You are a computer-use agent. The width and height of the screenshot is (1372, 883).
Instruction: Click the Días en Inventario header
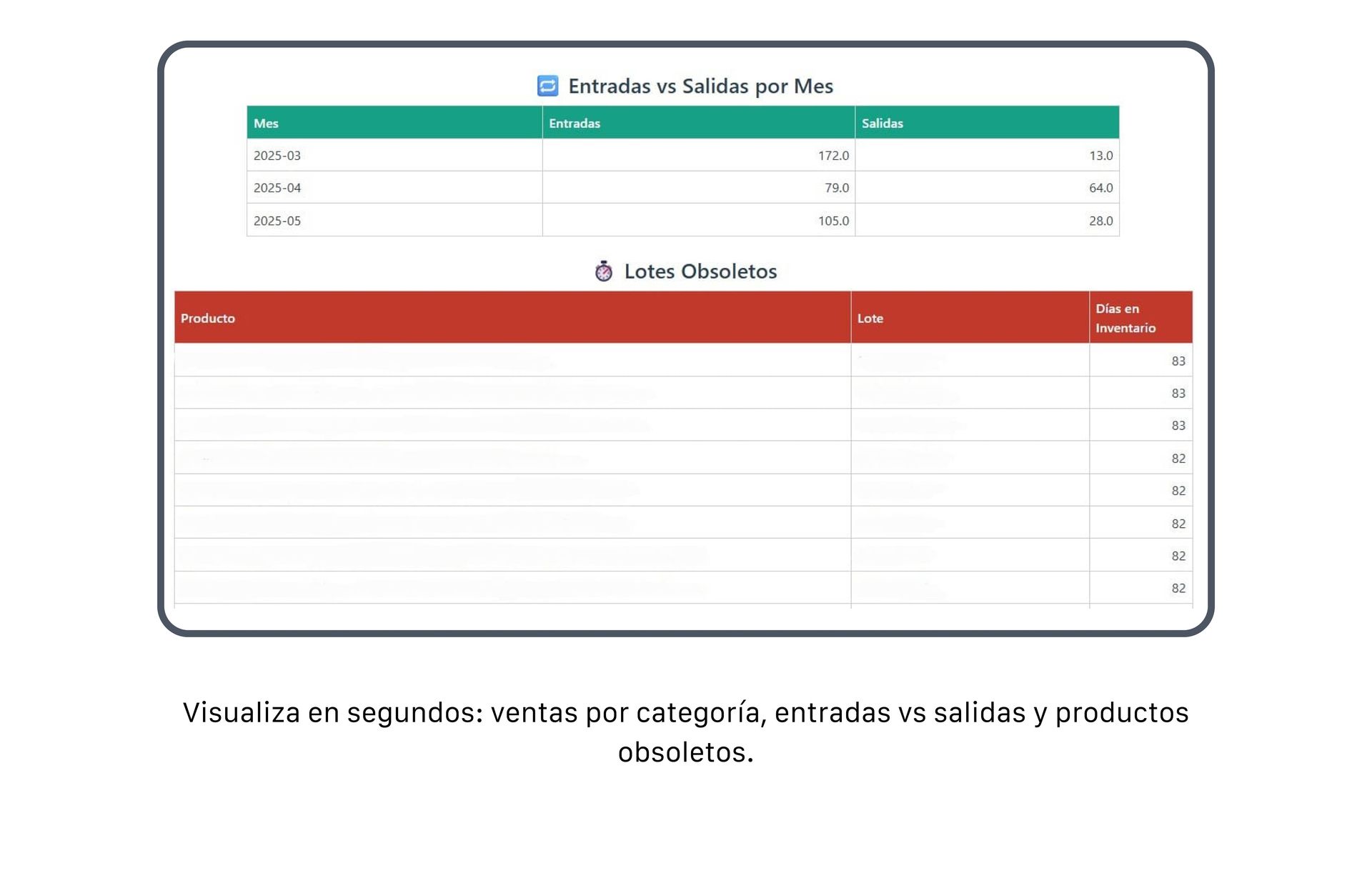(1125, 318)
